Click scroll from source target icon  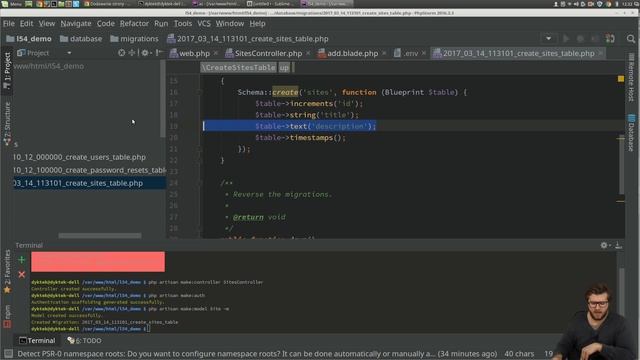tap(121, 53)
